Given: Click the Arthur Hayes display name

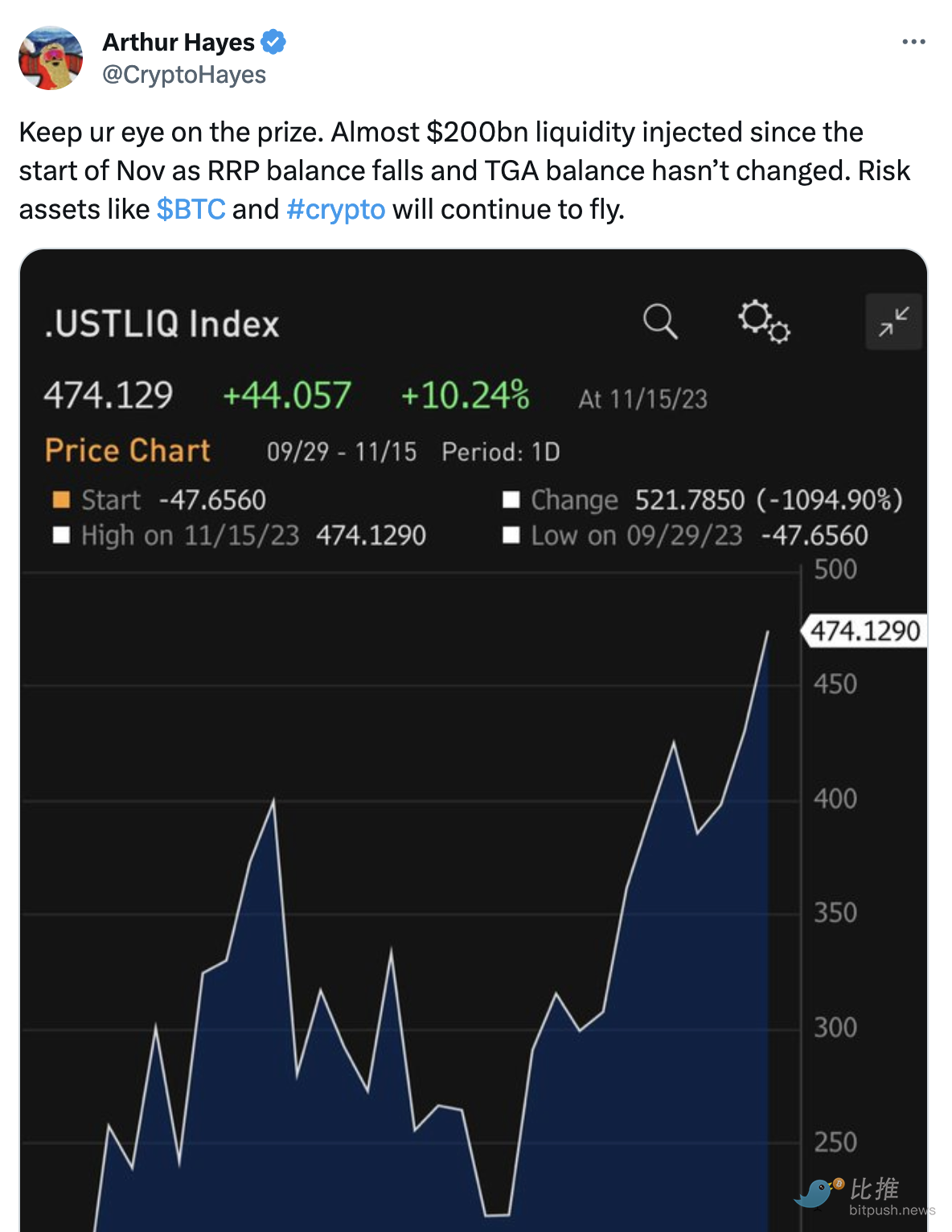Looking at the screenshot, I should click(178, 42).
